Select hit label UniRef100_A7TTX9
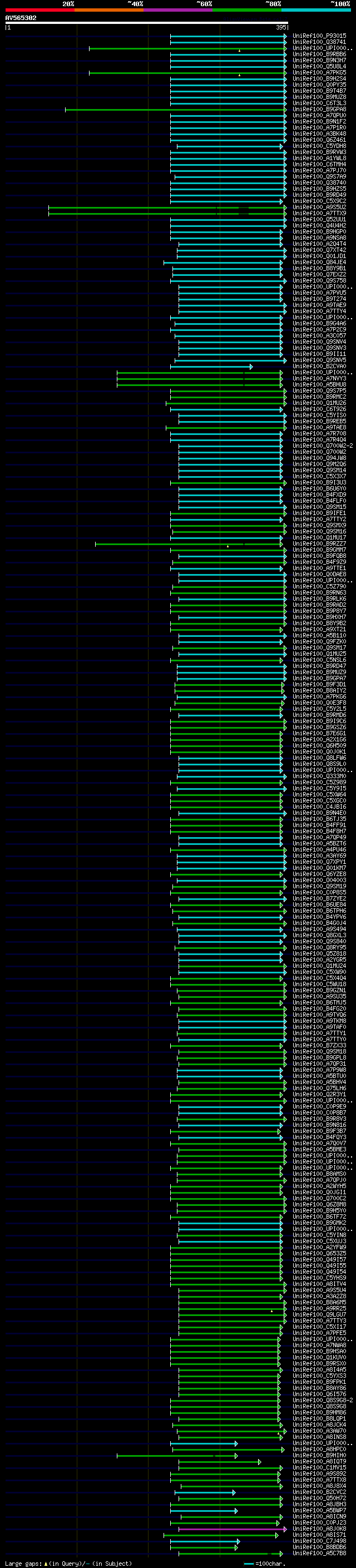The width and height of the screenshot is (356, 1568). tap(319, 214)
